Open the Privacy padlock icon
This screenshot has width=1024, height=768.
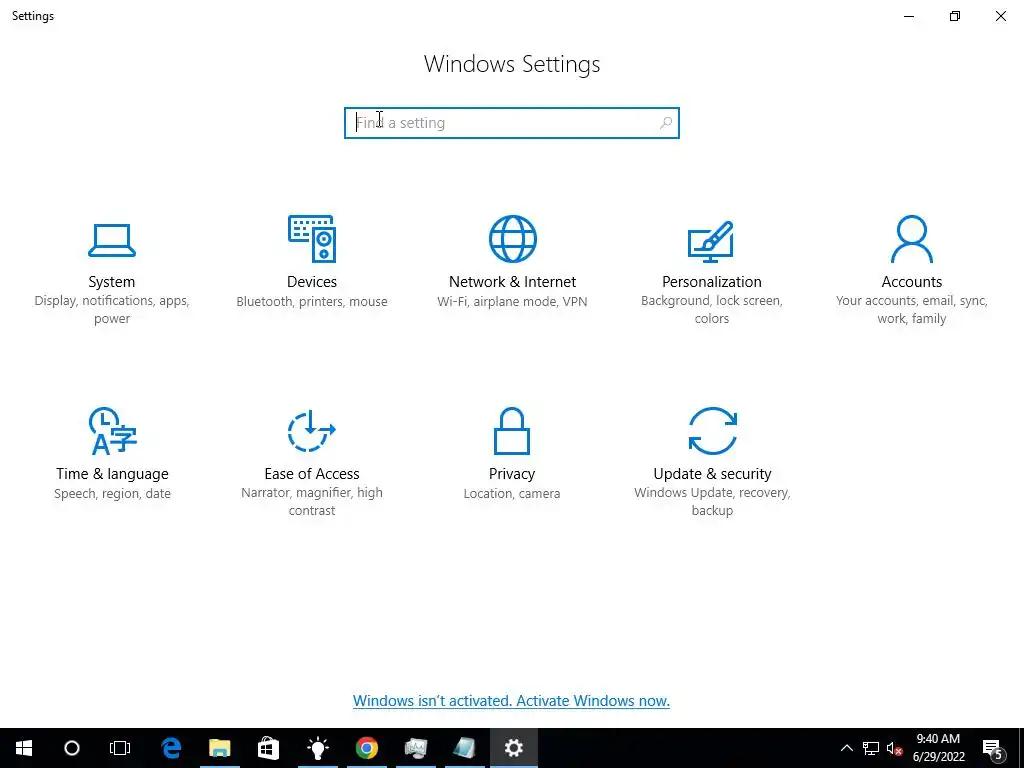[512, 431]
